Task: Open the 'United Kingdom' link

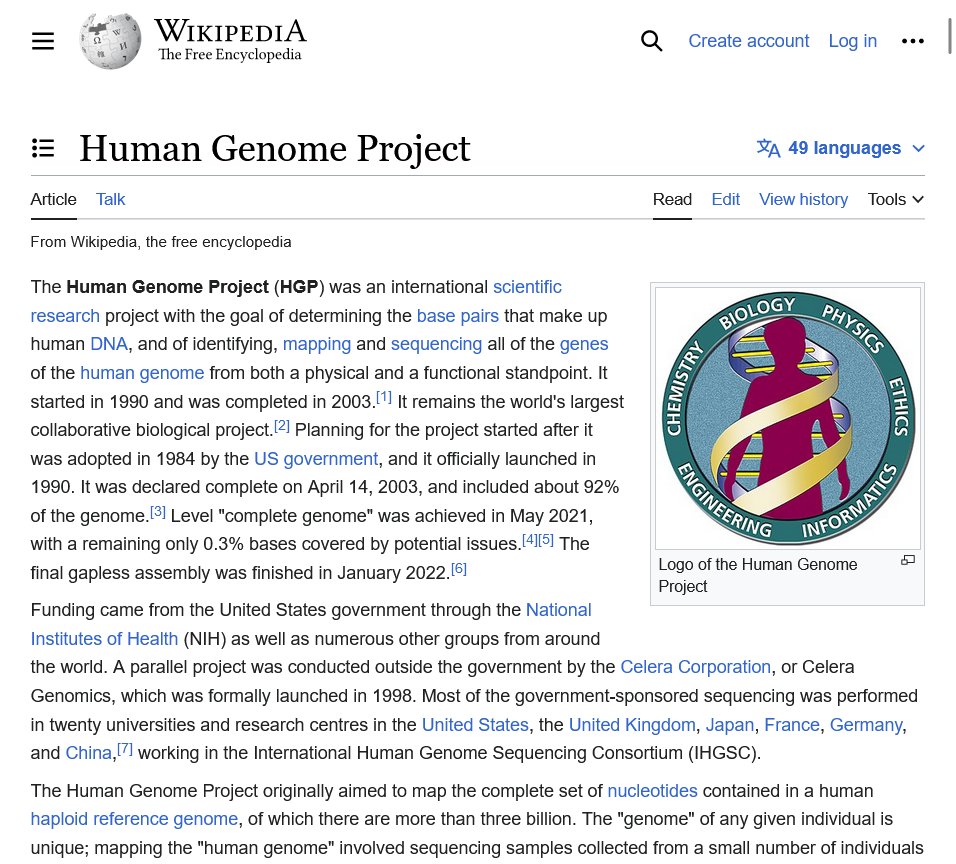Action: (x=632, y=724)
